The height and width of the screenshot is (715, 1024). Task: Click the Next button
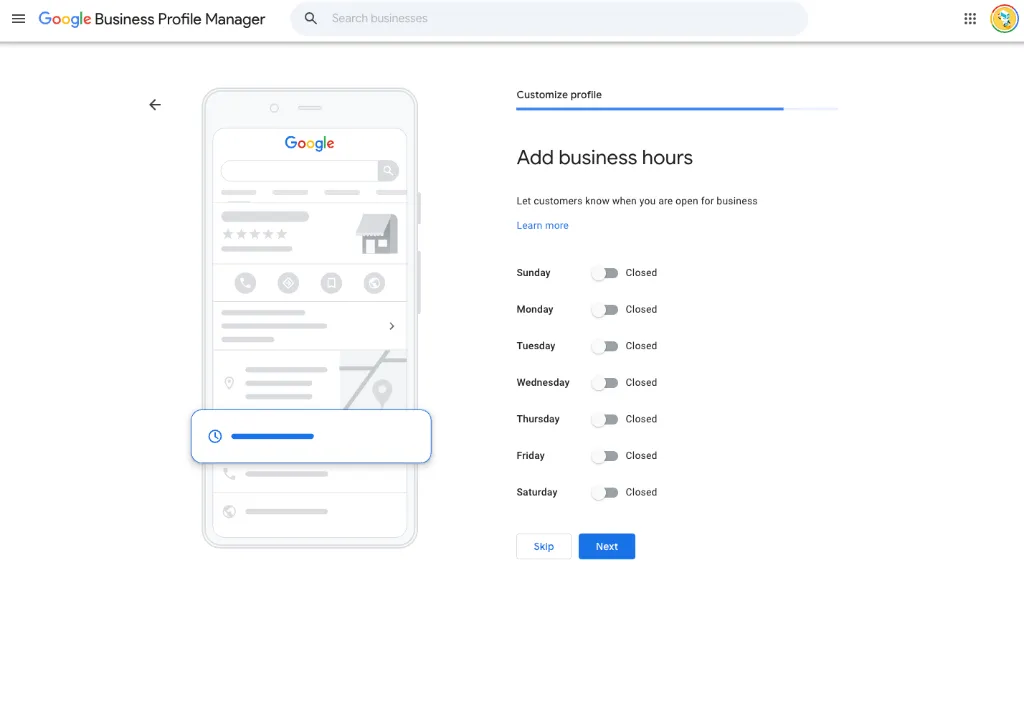(x=607, y=547)
